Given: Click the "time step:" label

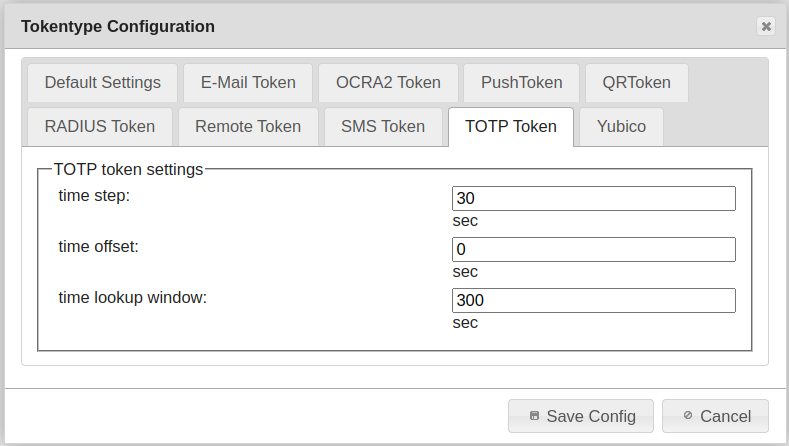Looking at the screenshot, I should click(x=95, y=195).
